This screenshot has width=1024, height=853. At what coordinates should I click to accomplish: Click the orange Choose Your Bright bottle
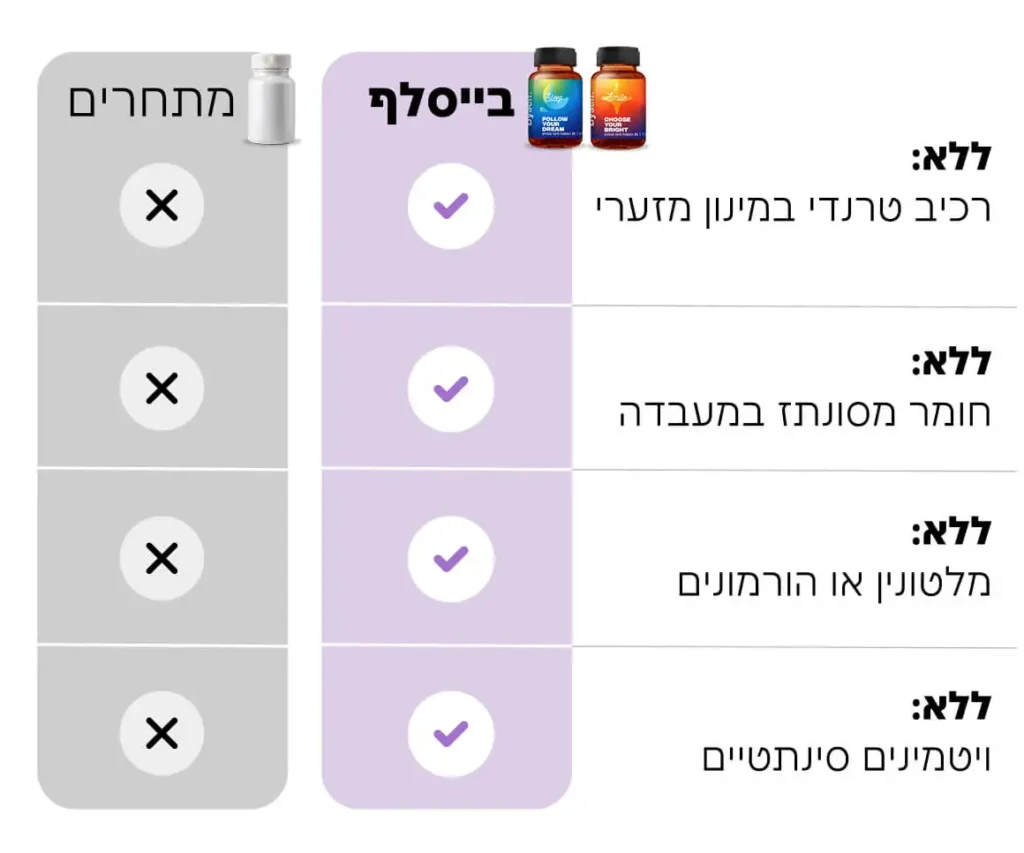pyautogui.click(x=615, y=99)
